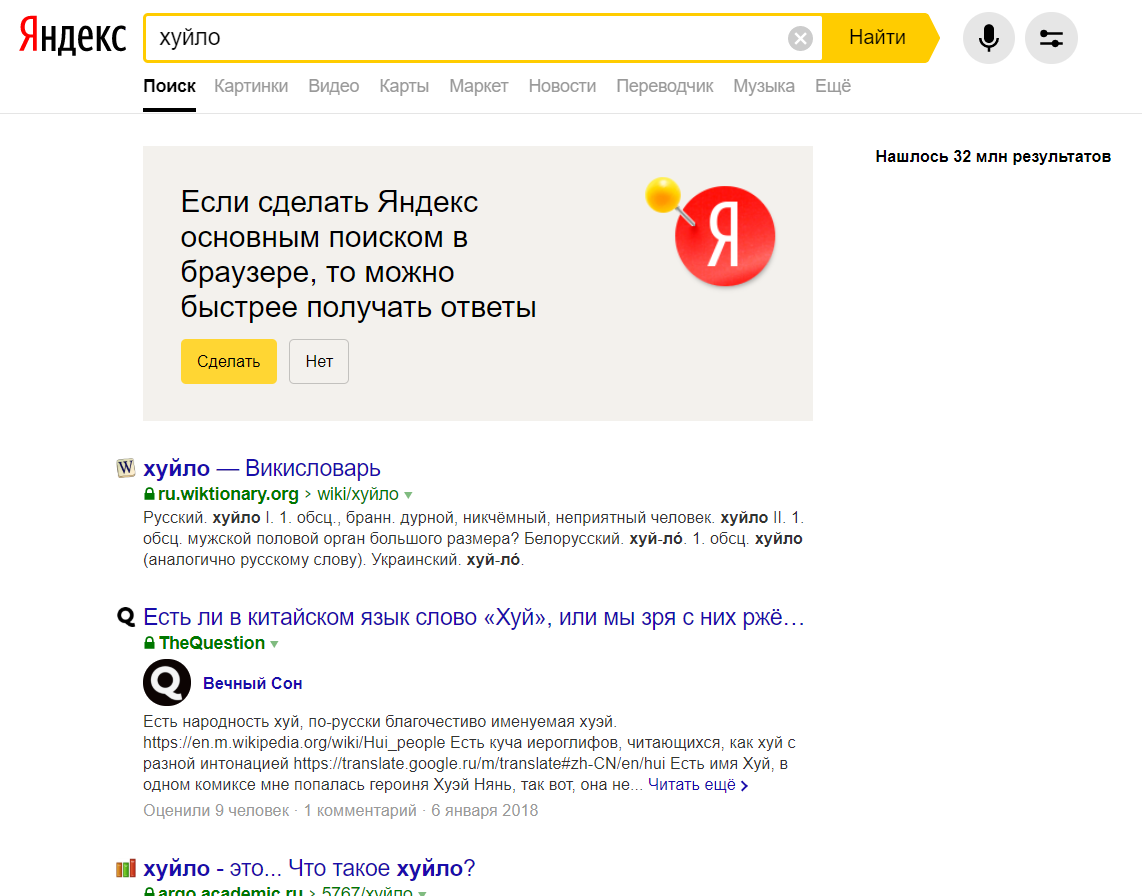Open the Переводчик tab
This screenshot has width=1142, height=896.
pos(665,86)
